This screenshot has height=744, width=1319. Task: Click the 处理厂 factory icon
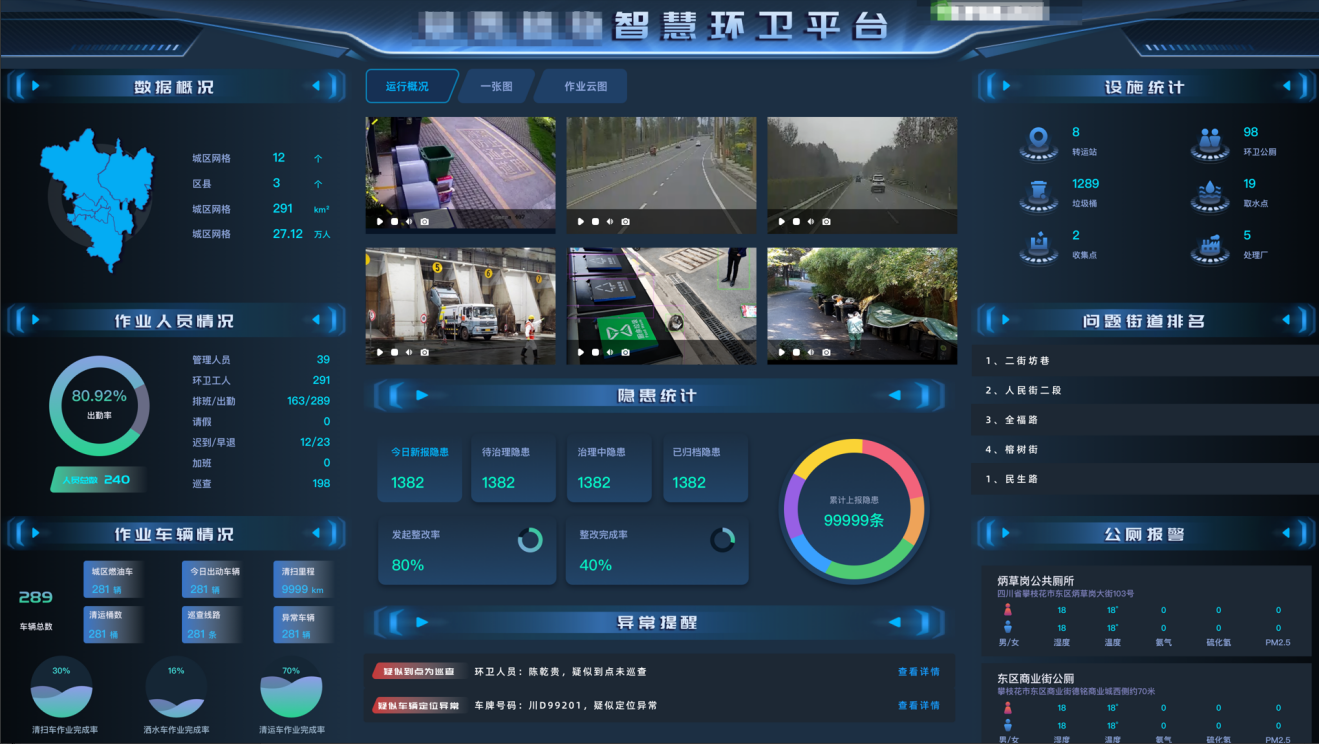pos(1209,245)
